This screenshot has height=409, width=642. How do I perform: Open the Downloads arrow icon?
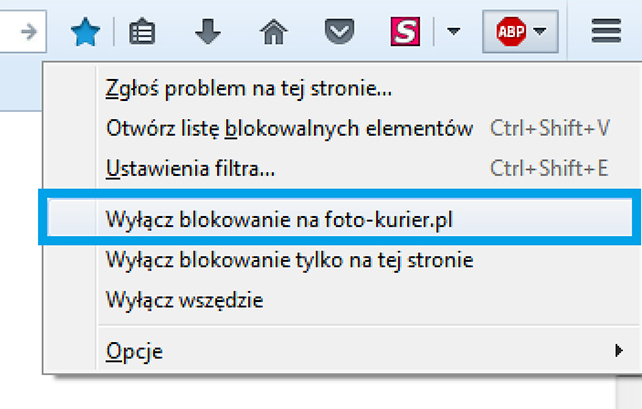tap(208, 31)
